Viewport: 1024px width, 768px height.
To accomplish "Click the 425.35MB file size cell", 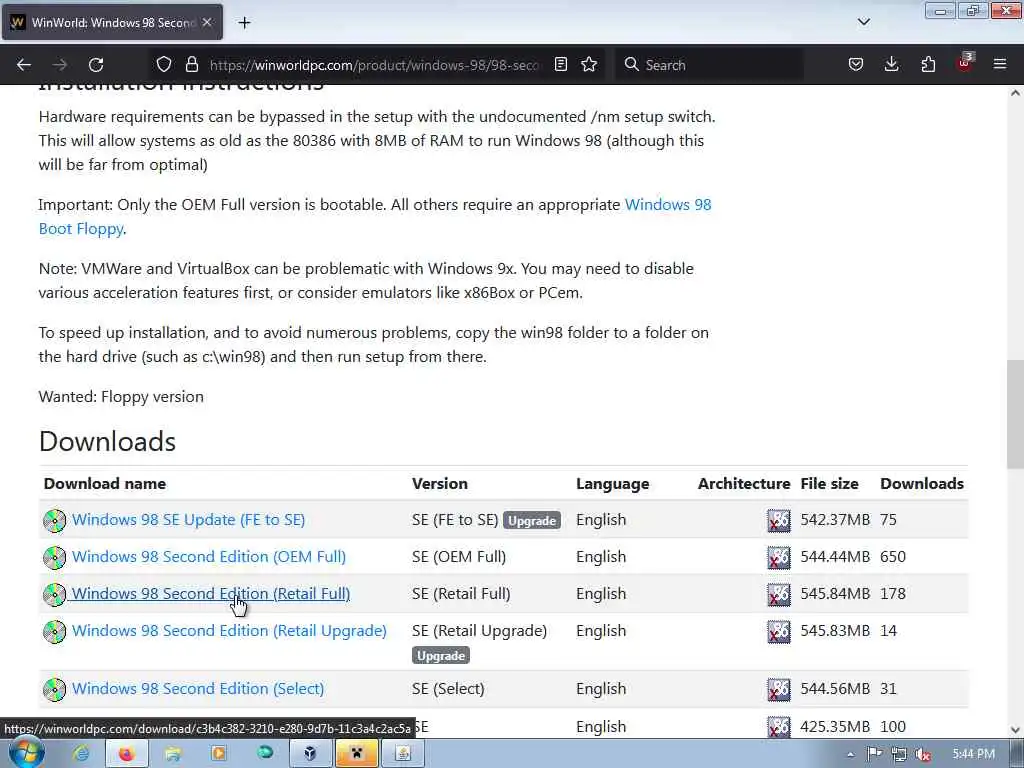I will [x=835, y=727].
